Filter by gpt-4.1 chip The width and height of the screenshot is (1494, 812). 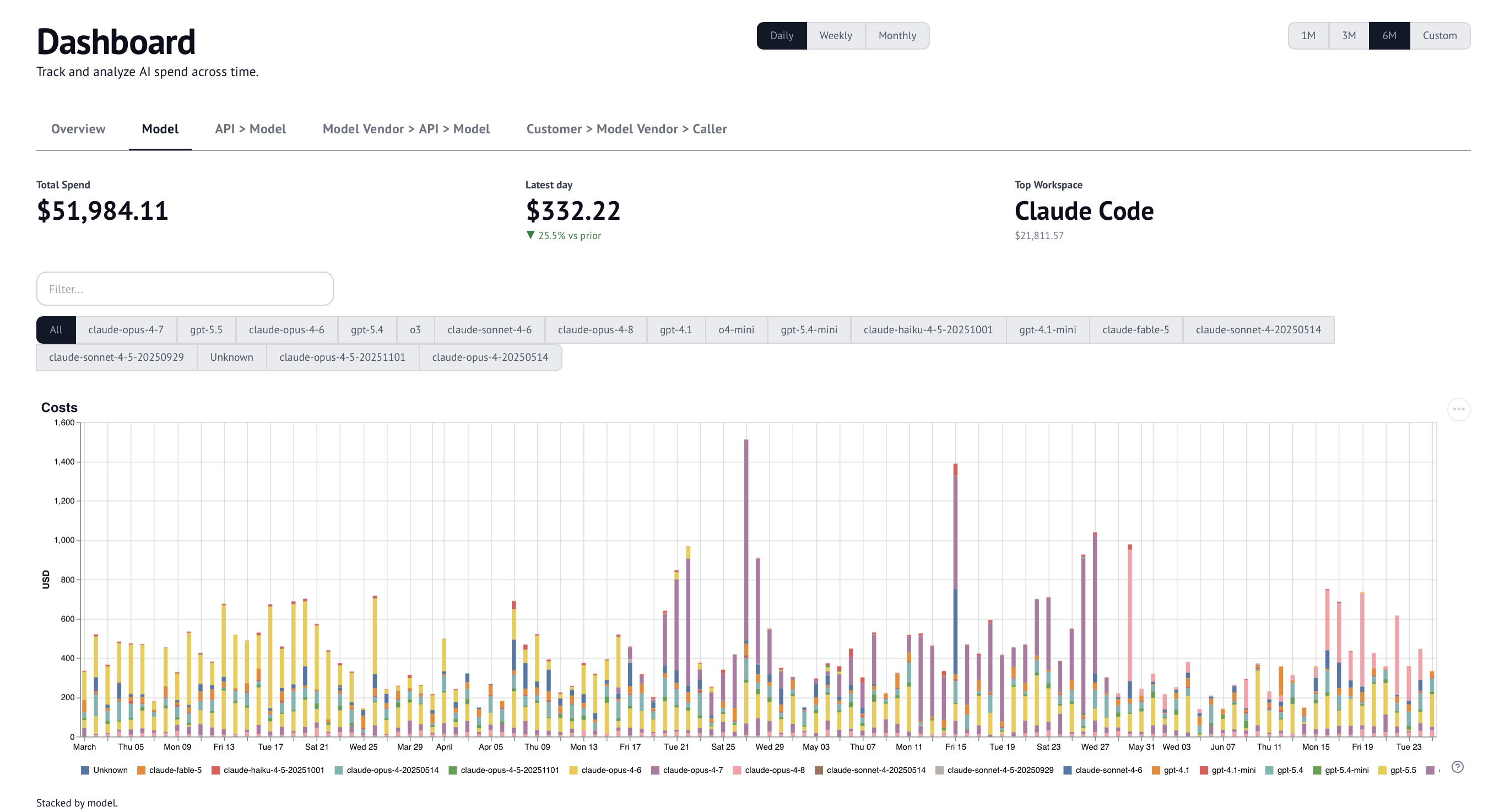pos(676,330)
